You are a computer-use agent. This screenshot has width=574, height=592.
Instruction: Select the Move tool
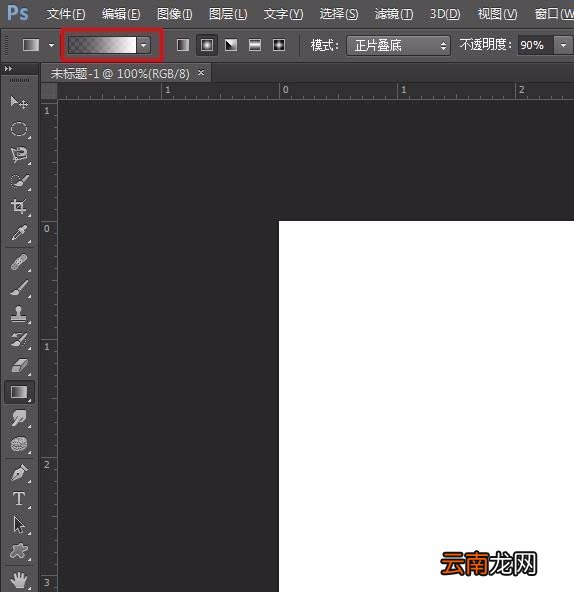coord(19,102)
